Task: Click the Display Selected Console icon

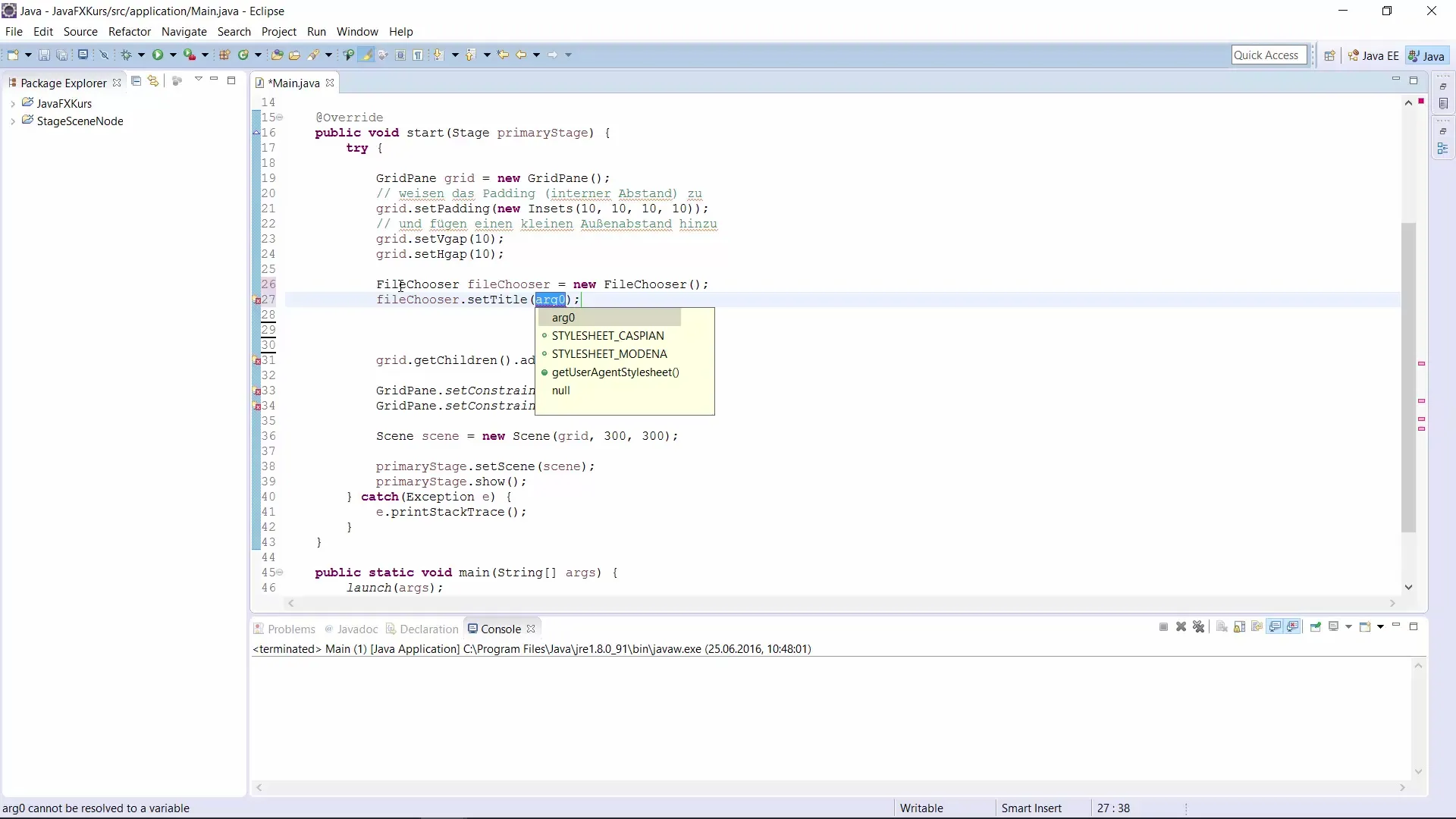Action: (1334, 627)
